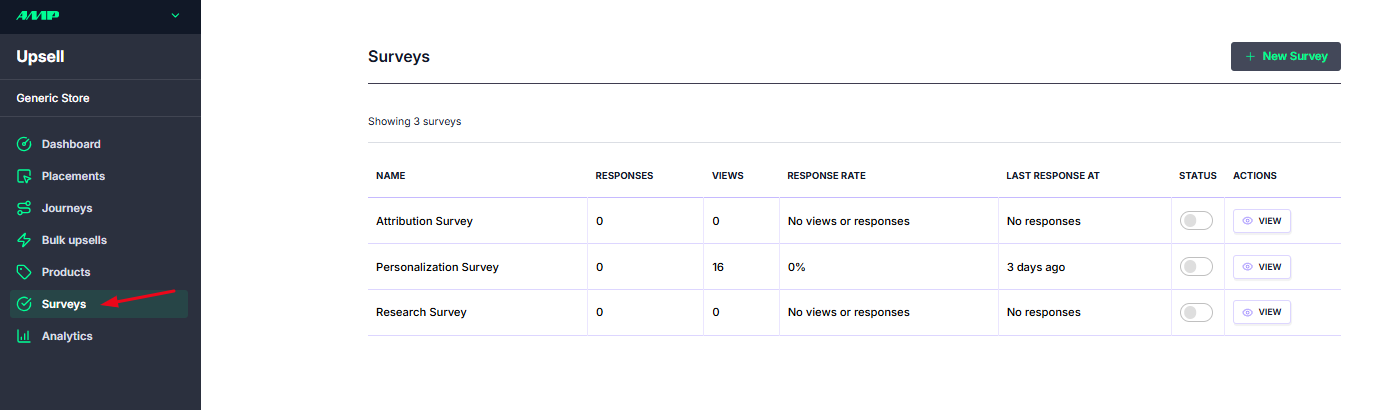Click the 16 views value
This screenshot has height=410, width=1374.
[718, 267]
